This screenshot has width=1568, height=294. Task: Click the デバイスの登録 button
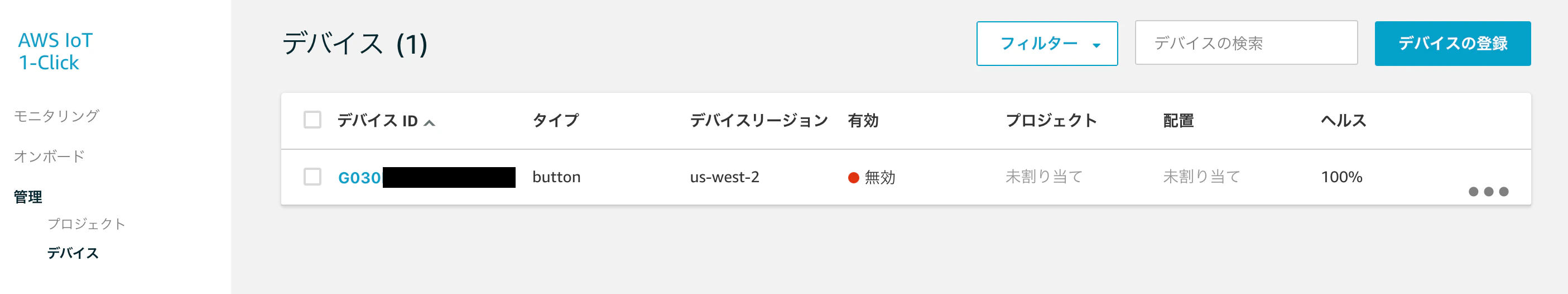tap(1452, 43)
